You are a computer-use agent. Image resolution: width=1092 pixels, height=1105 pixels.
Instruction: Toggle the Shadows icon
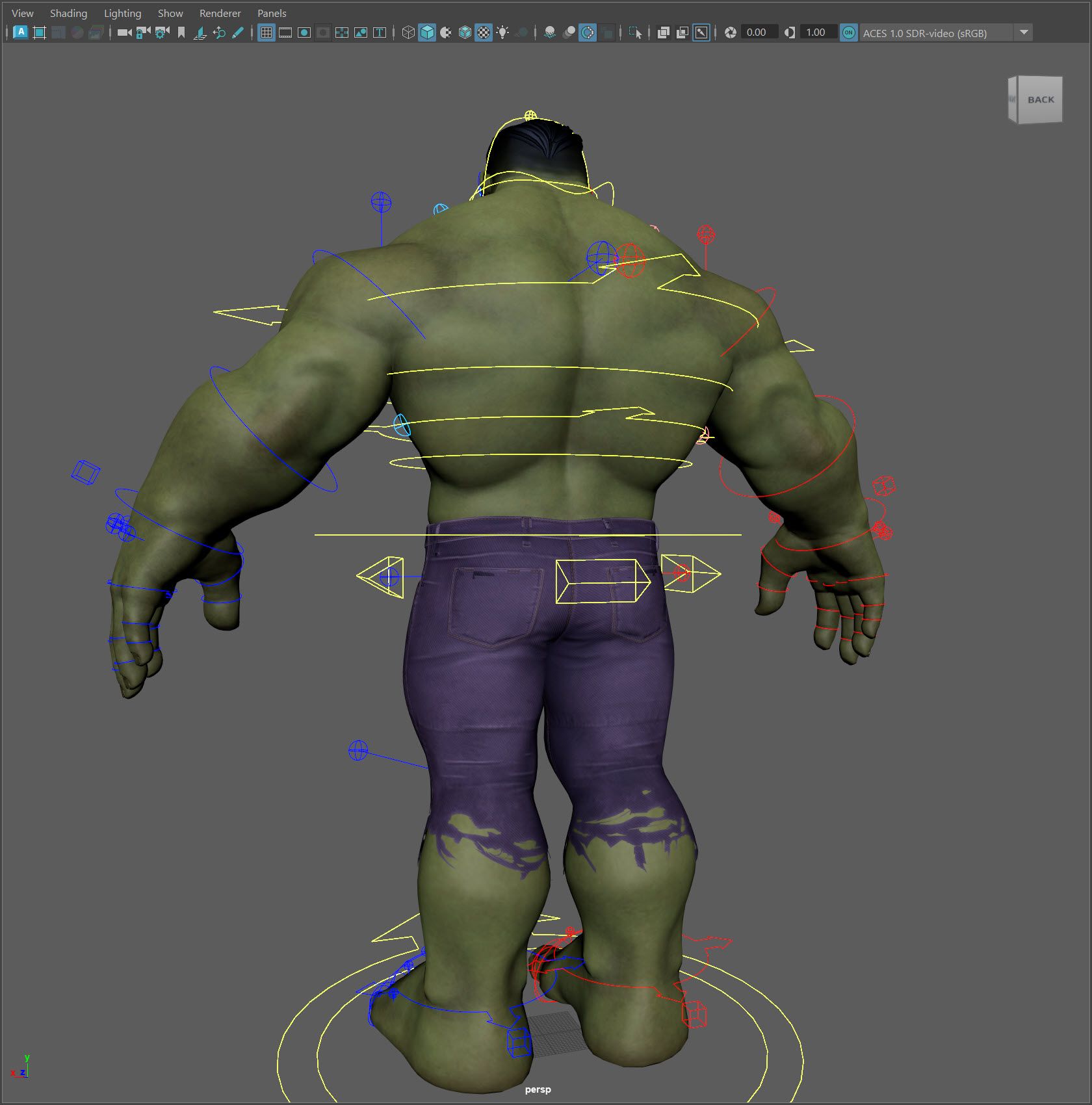click(521, 32)
